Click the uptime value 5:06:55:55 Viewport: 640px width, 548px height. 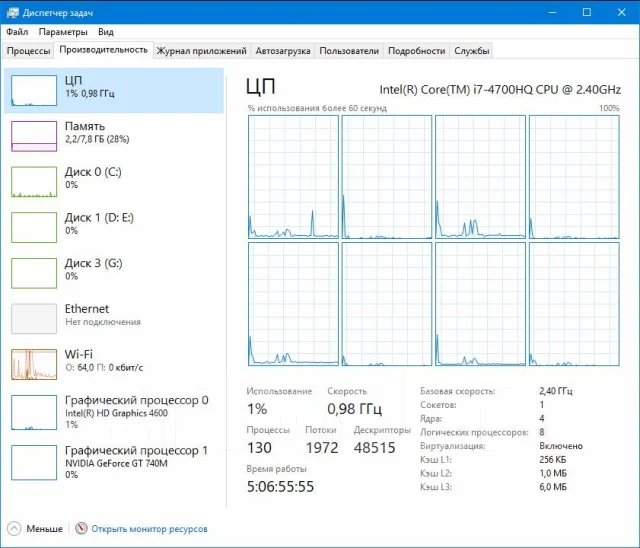280,486
